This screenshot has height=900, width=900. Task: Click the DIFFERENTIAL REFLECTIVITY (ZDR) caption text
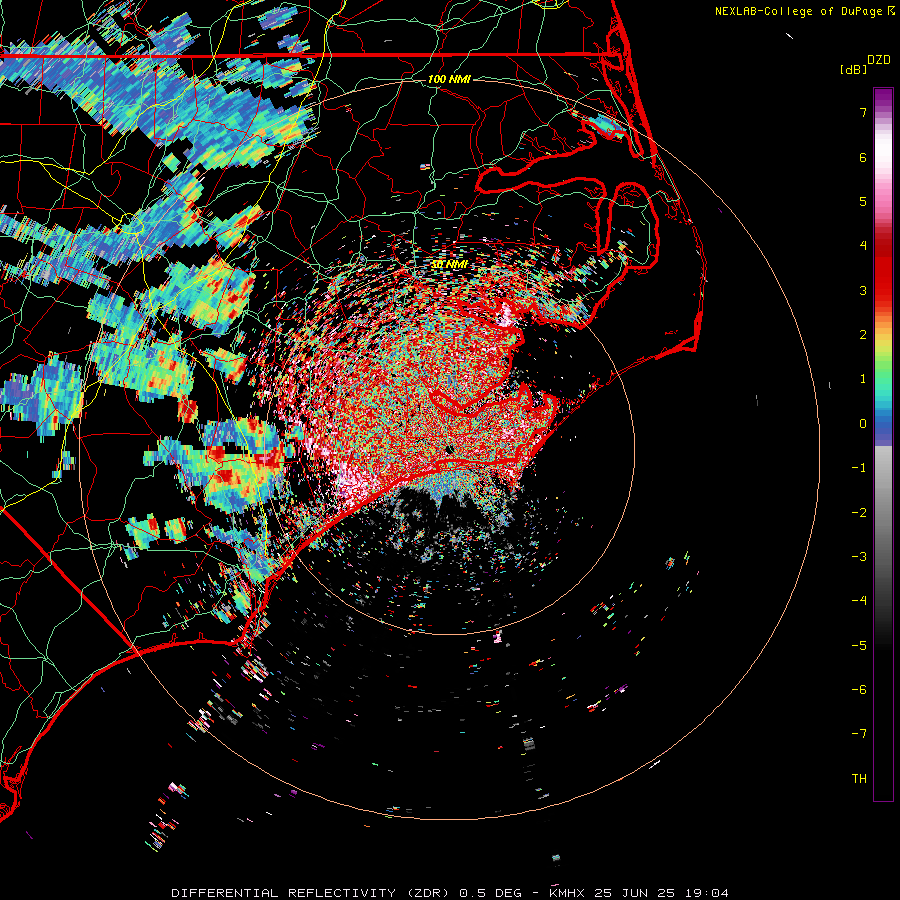pyautogui.click(x=313, y=893)
